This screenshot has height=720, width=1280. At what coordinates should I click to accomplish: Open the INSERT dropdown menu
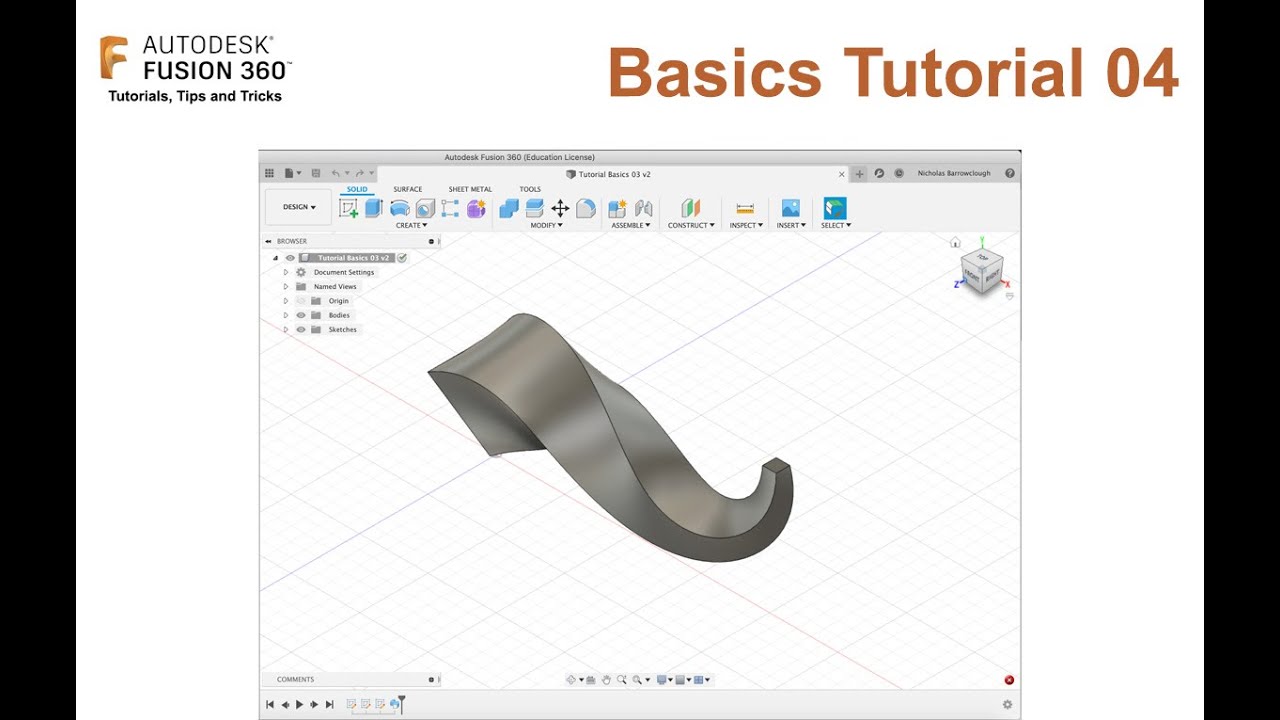click(x=791, y=225)
